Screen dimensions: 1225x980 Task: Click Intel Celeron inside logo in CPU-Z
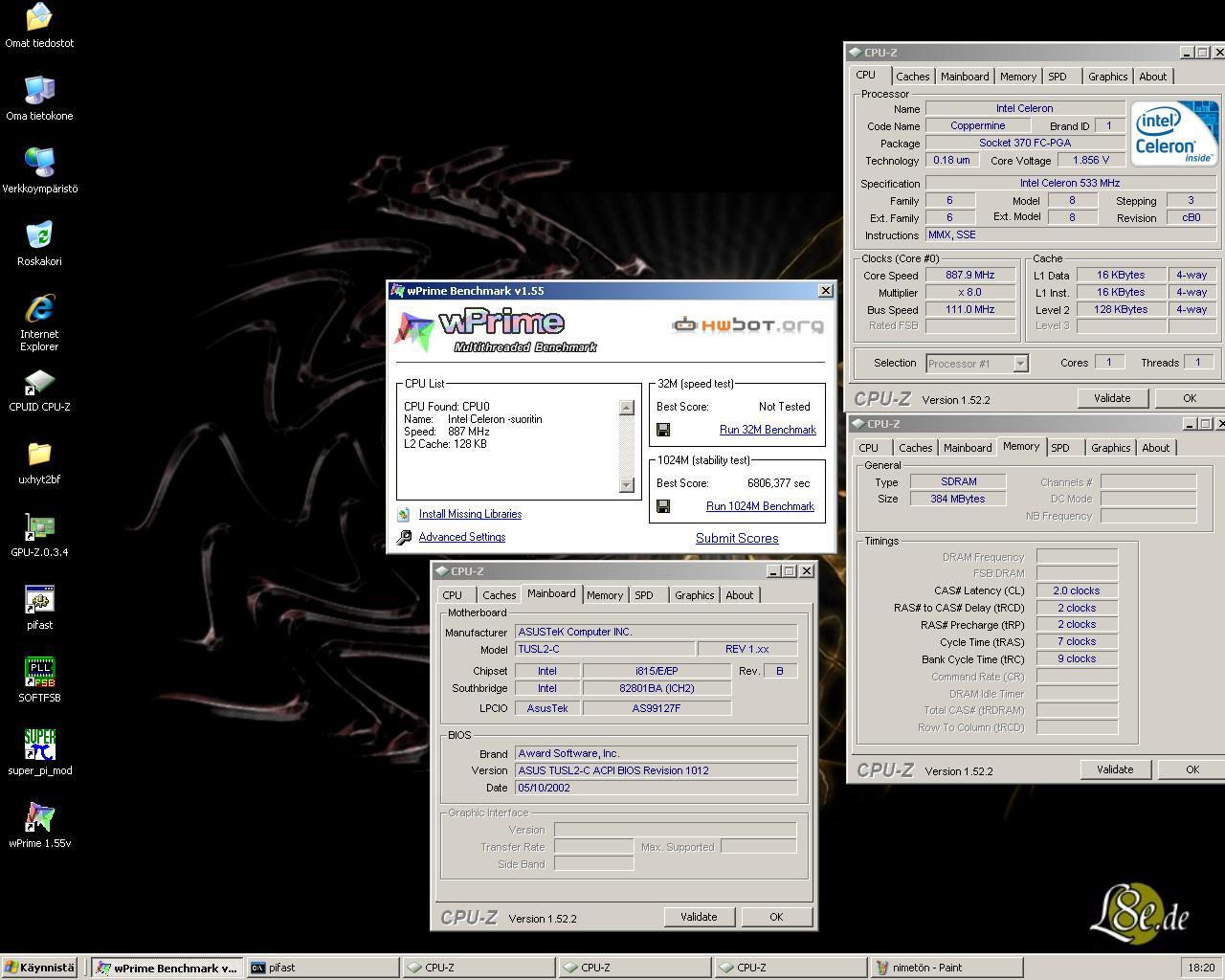[1174, 133]
